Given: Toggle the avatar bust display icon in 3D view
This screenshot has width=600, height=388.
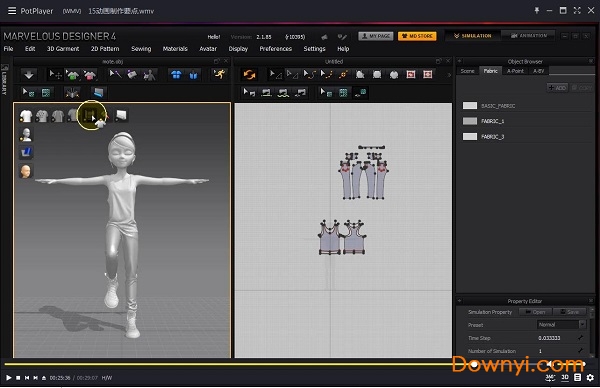Looking at the screenshot, I should 26,135.
